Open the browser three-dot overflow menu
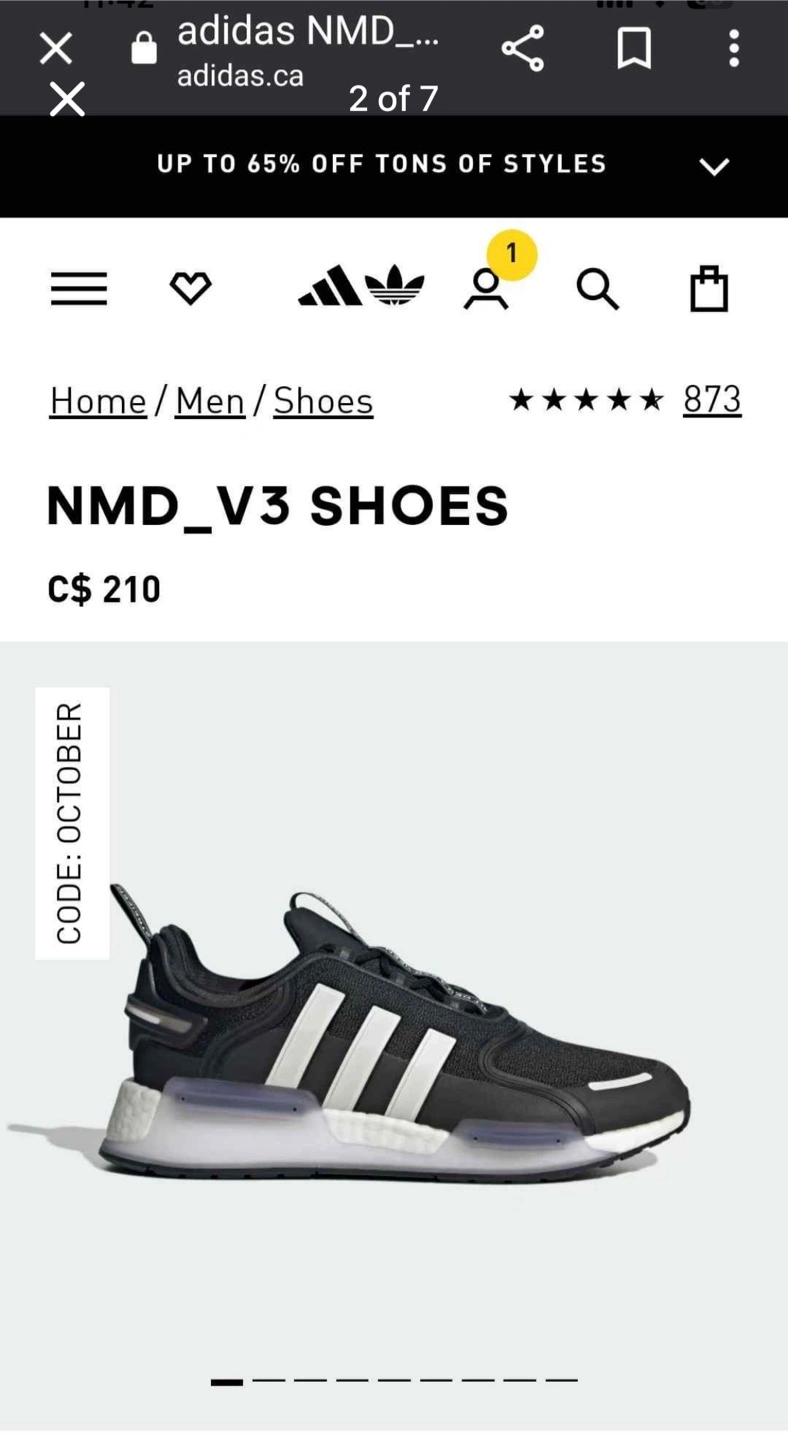The image size is (788, 1440). point(734,48)
